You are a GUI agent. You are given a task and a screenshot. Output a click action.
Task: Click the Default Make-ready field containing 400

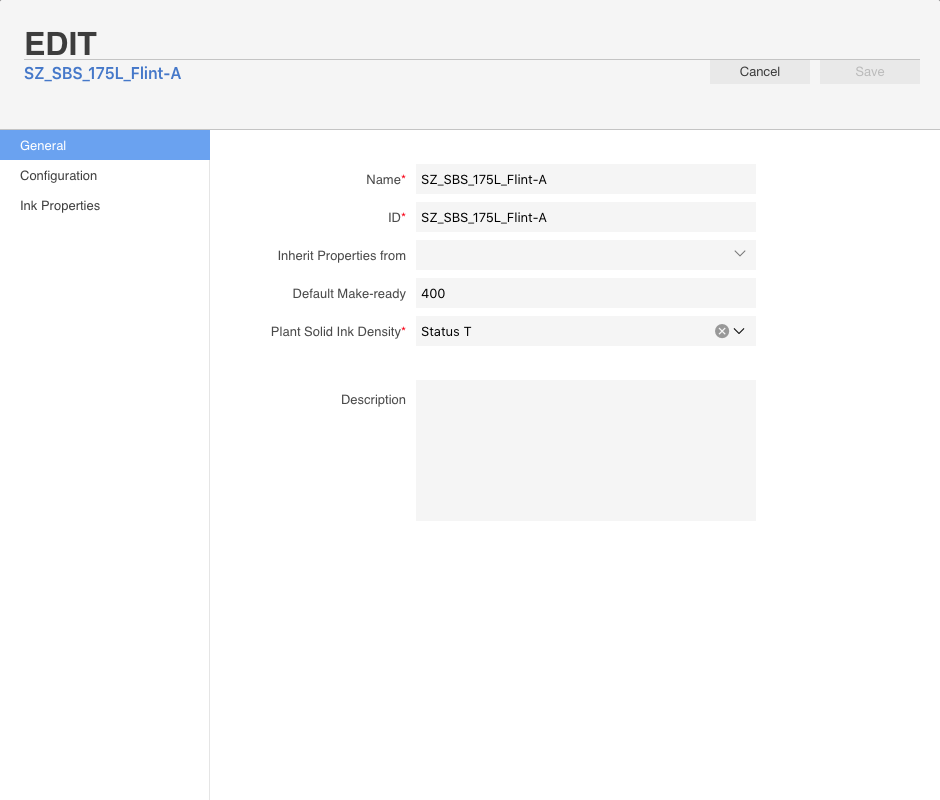pos(586,293)
